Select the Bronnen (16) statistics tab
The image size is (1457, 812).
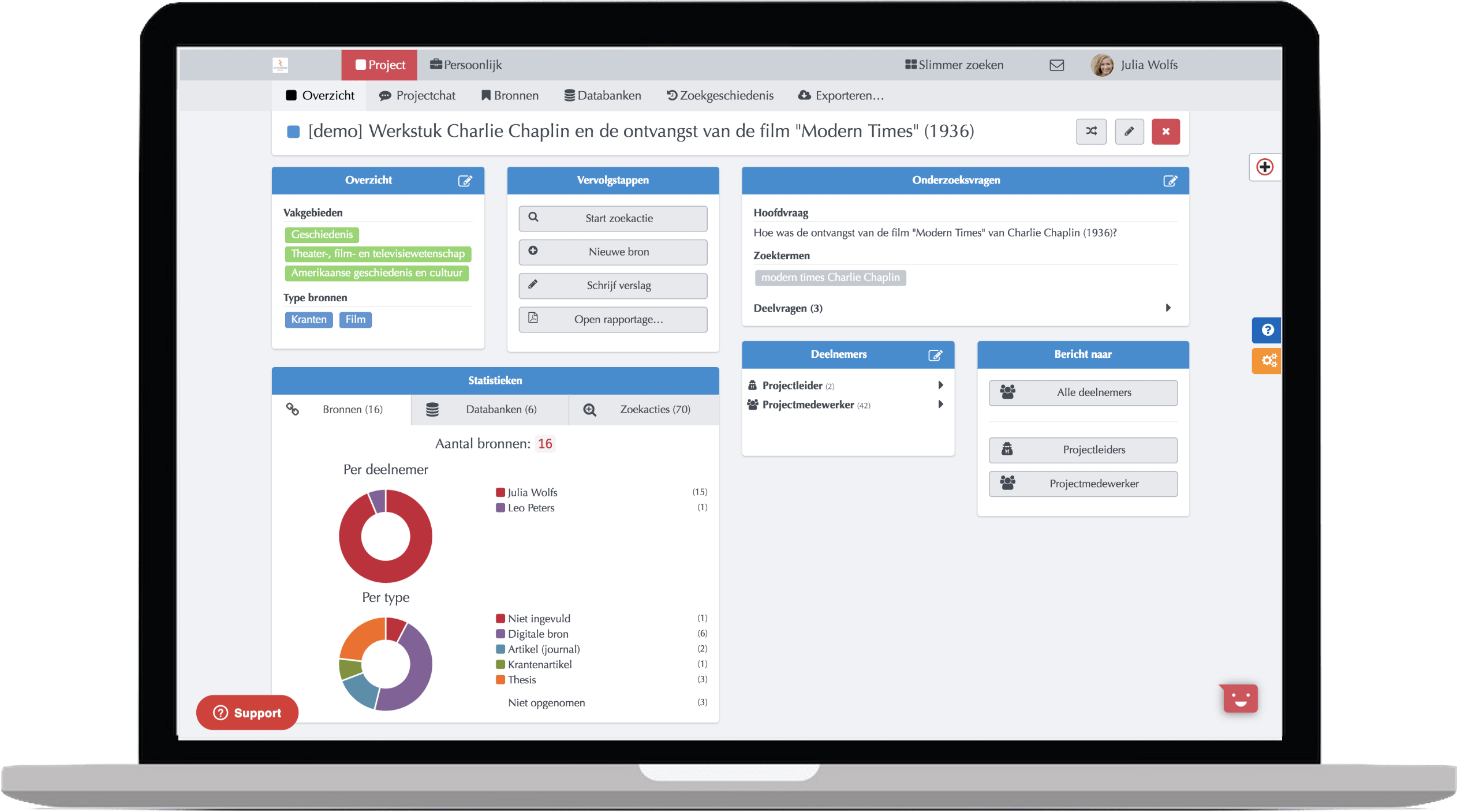pyautogui.click(x=341, y=410)
